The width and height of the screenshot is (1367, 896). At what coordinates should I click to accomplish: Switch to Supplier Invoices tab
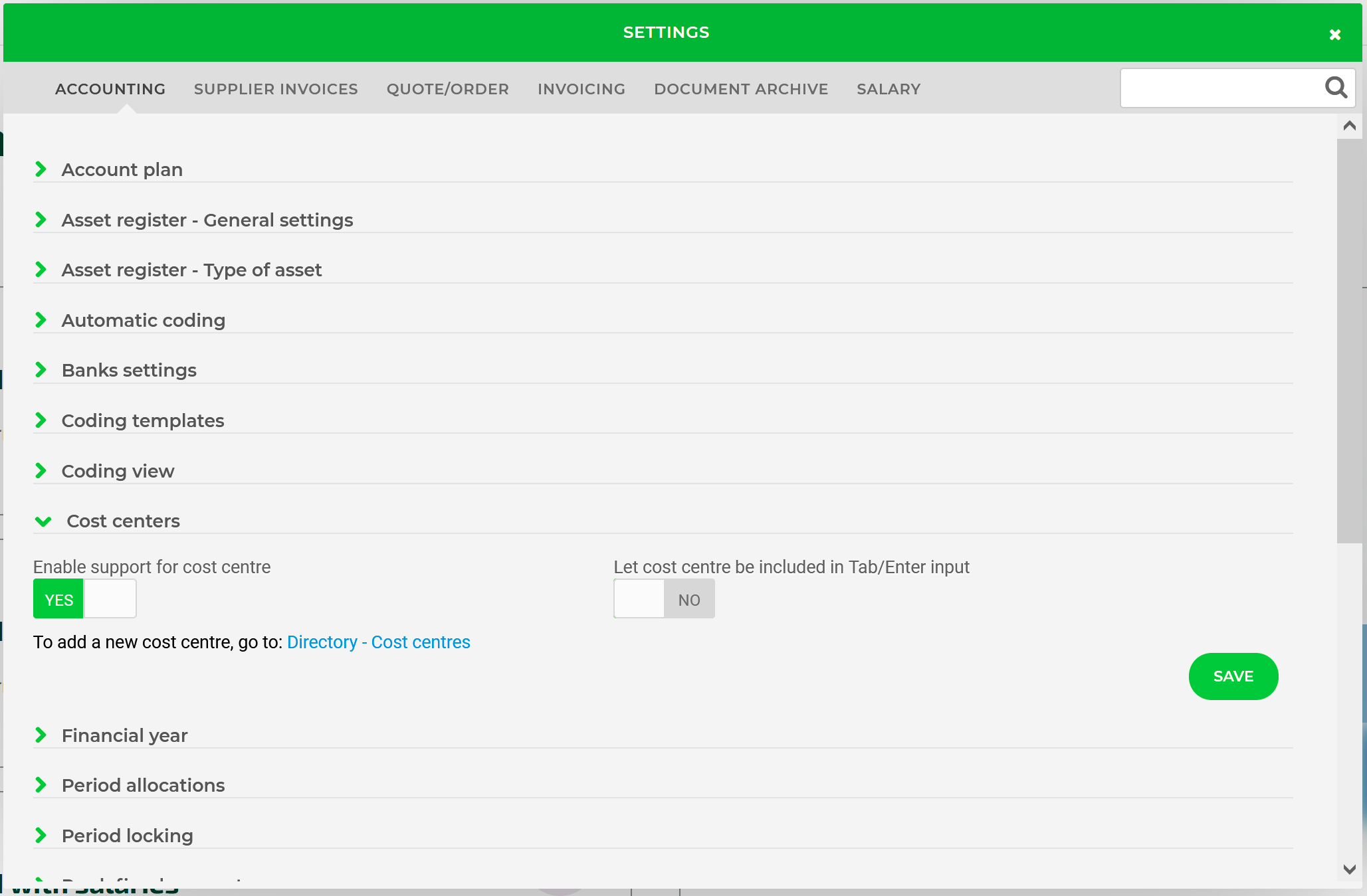pyautogui.click(x=276, y=89)
